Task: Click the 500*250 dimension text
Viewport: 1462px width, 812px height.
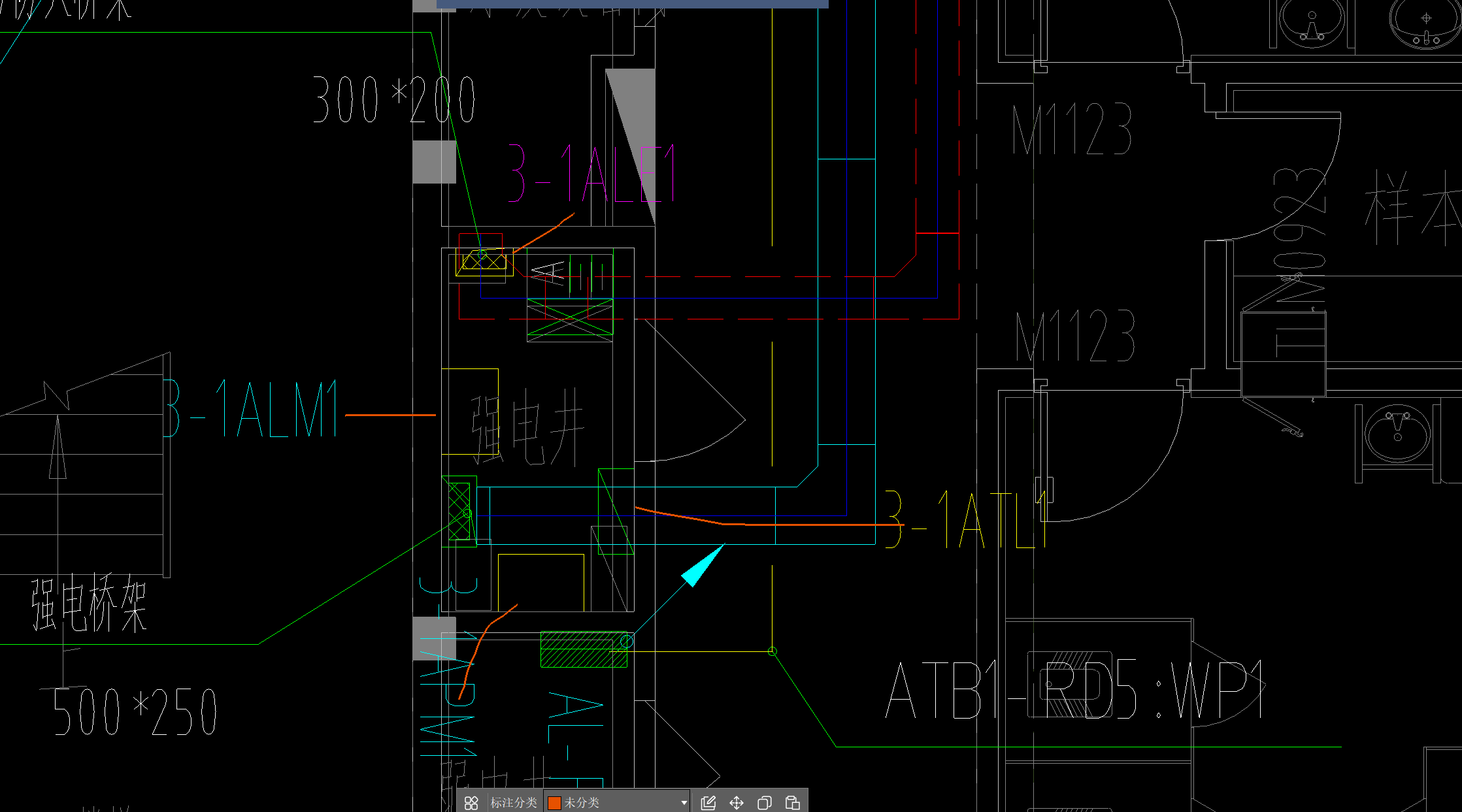Action: click(135, 711)
